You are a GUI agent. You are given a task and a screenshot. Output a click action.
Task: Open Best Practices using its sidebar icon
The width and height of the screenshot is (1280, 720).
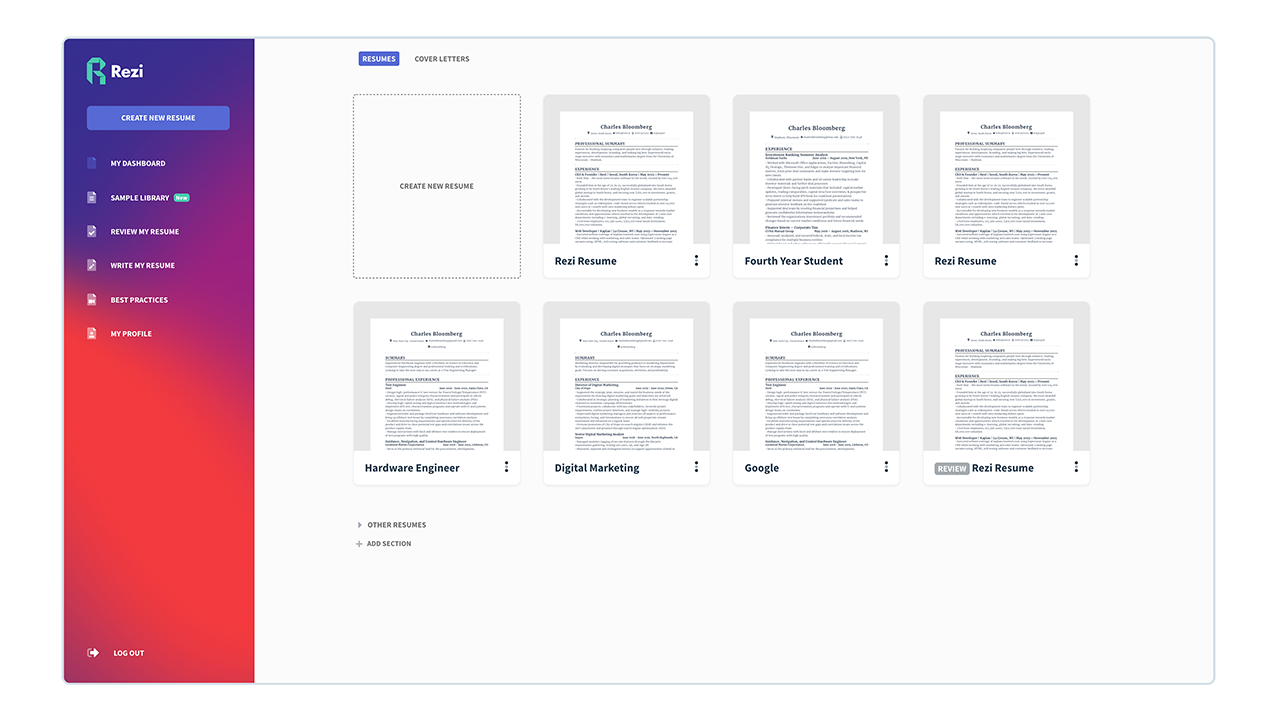tap(92, 300)
